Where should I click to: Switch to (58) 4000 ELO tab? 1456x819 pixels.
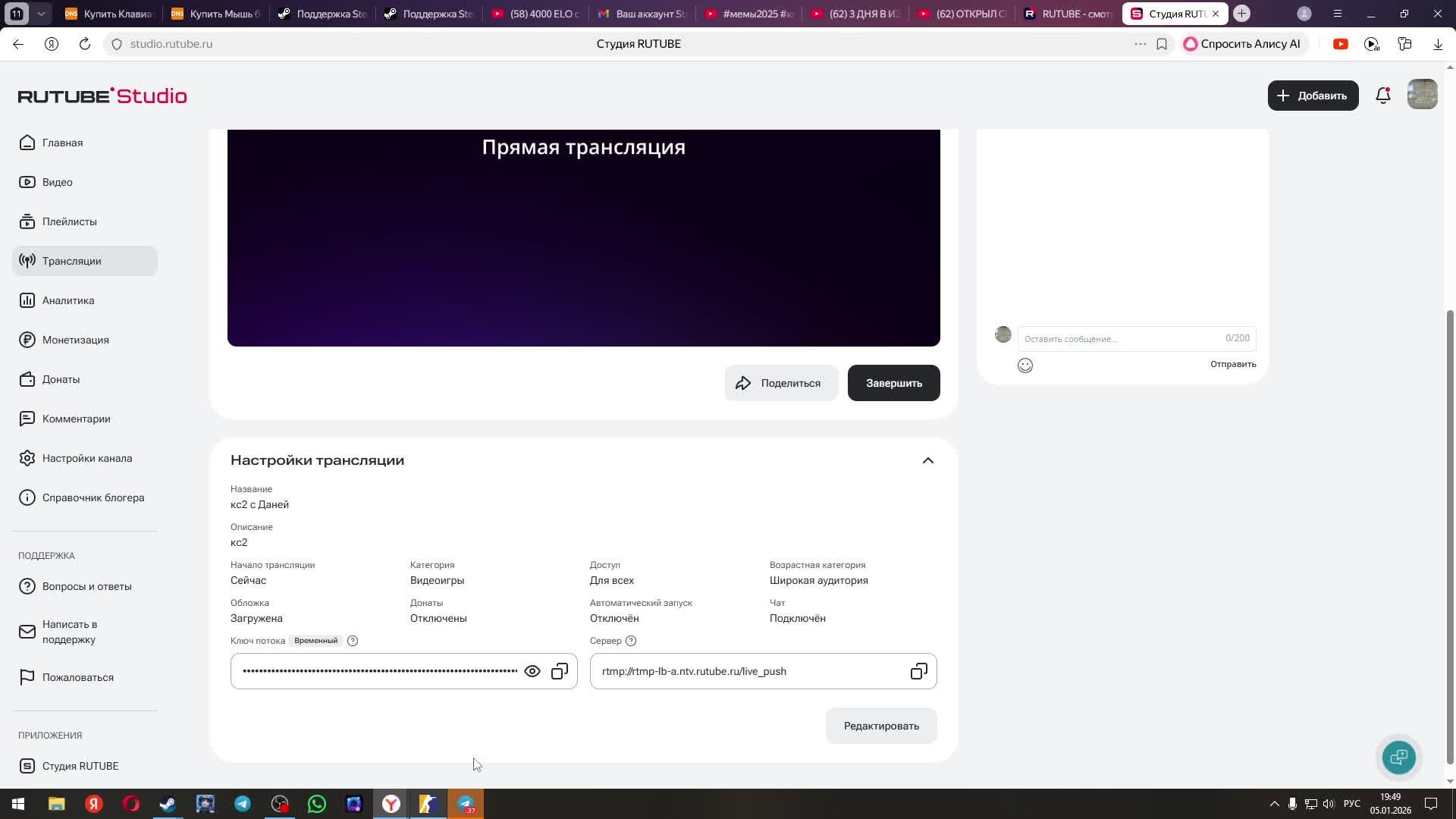tap(537, 14)
